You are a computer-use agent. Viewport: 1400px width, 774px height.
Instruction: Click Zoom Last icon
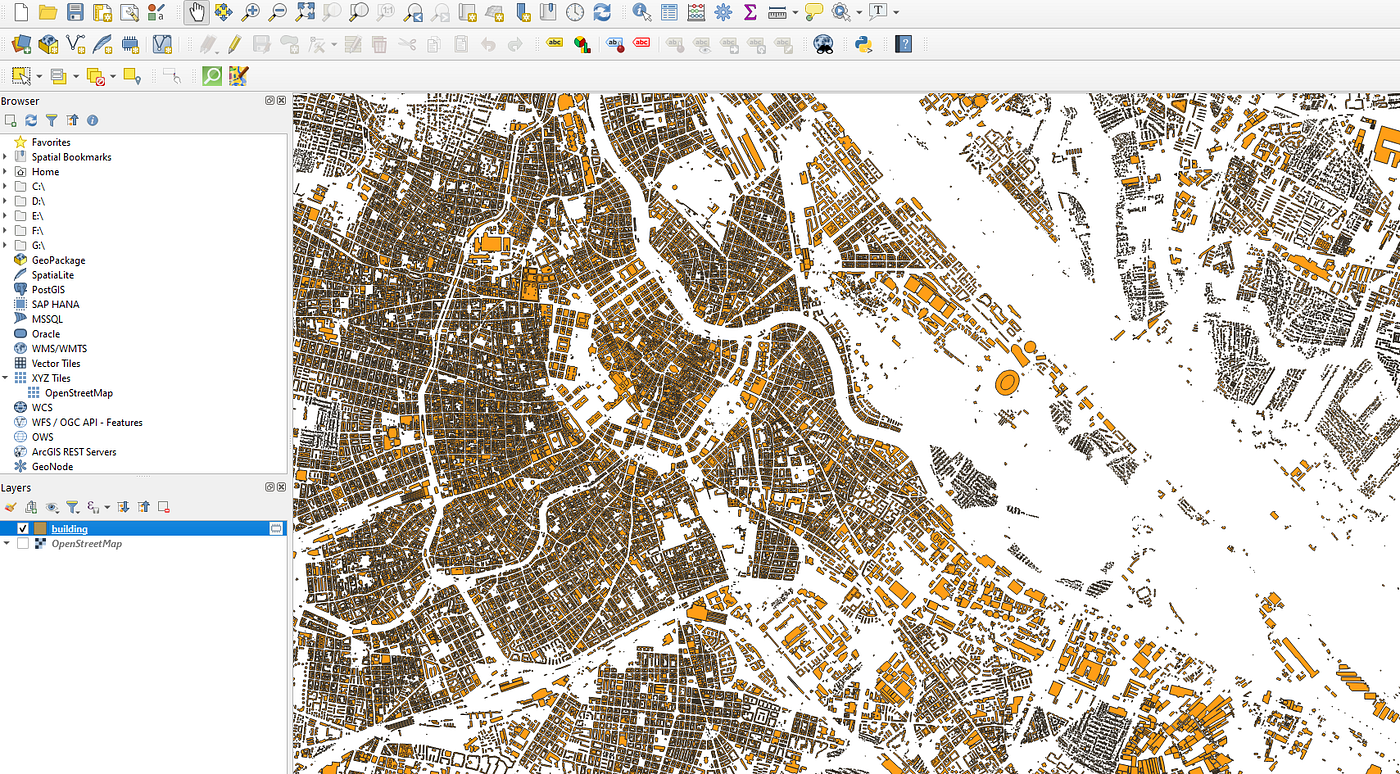pos(412,12)
